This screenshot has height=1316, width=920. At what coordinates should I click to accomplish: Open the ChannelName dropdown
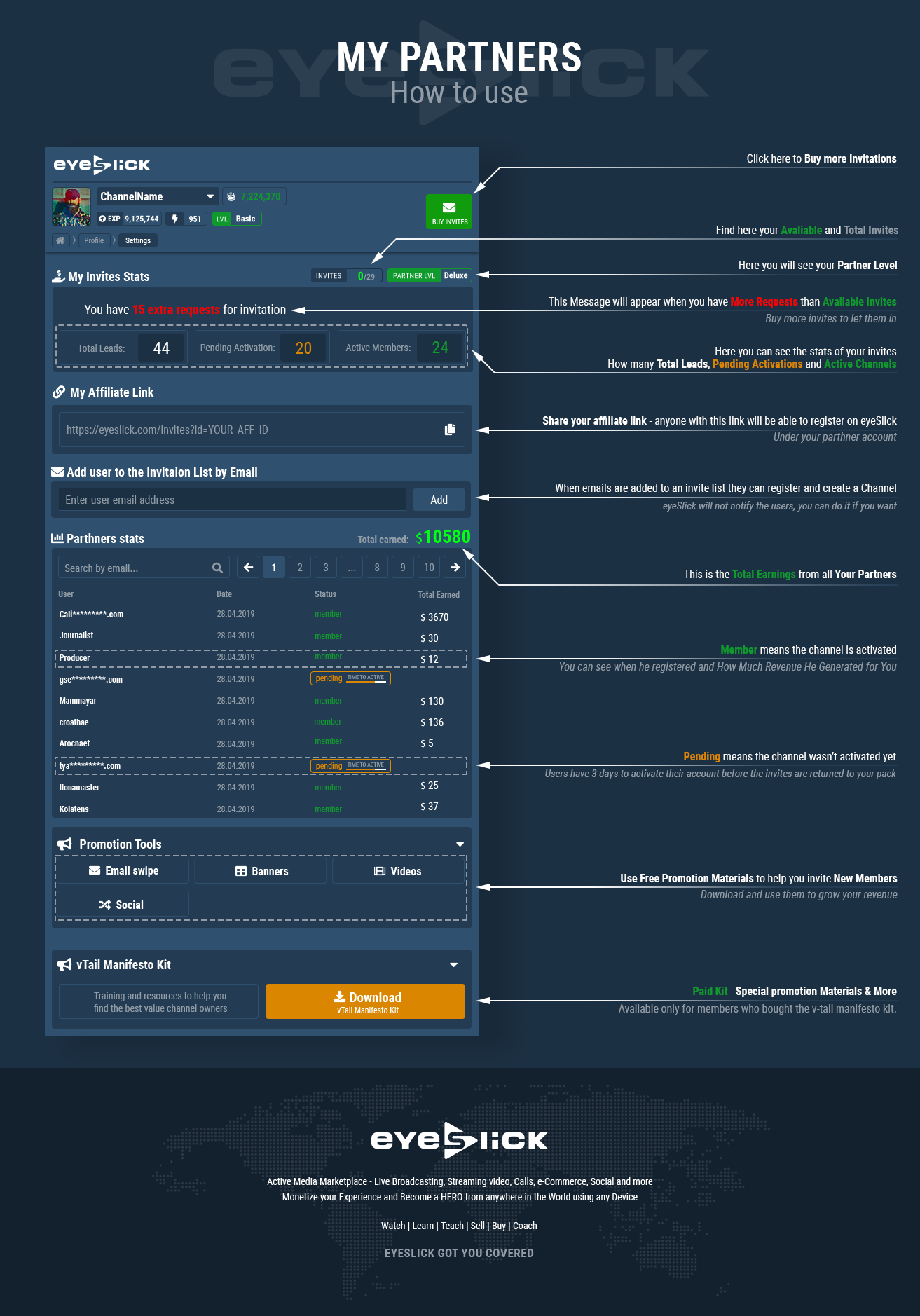point(158,196)
